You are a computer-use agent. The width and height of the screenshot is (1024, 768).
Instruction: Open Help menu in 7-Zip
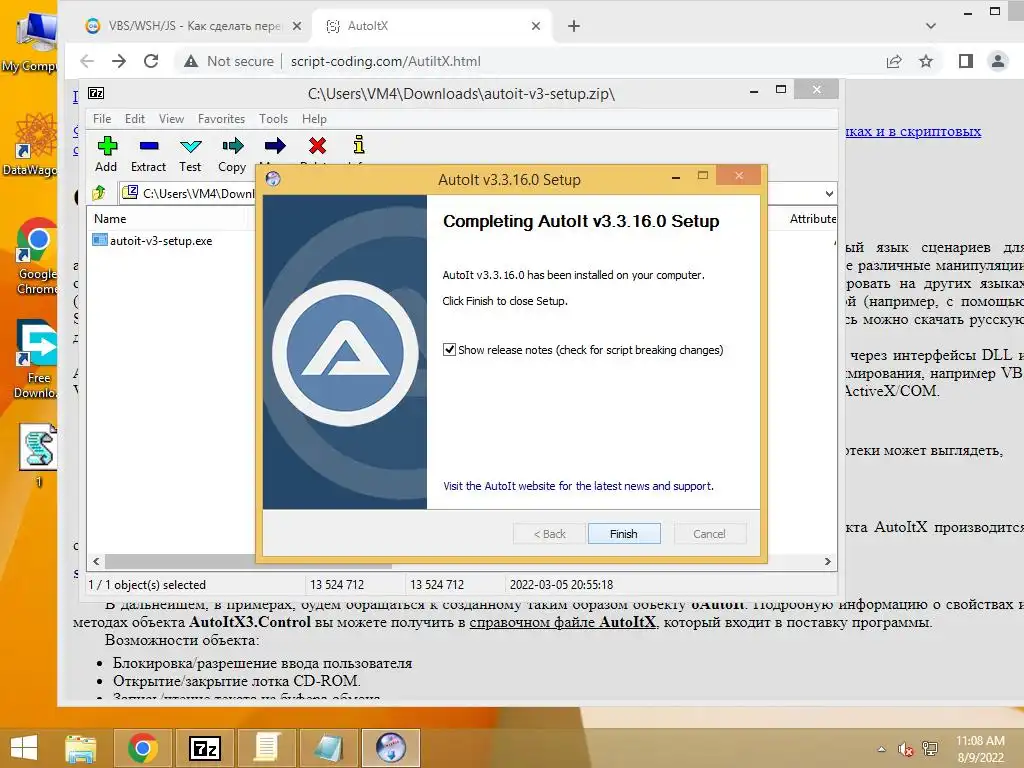tap(314, 119)
